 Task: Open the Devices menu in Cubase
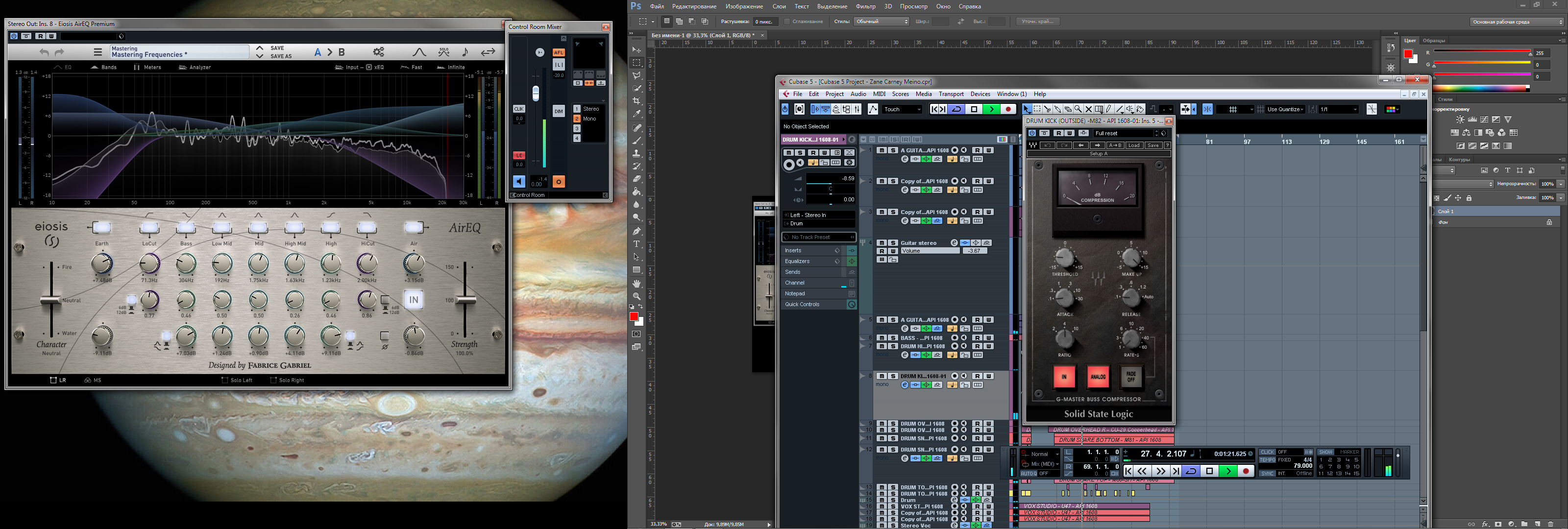click(x=980, y=94)
